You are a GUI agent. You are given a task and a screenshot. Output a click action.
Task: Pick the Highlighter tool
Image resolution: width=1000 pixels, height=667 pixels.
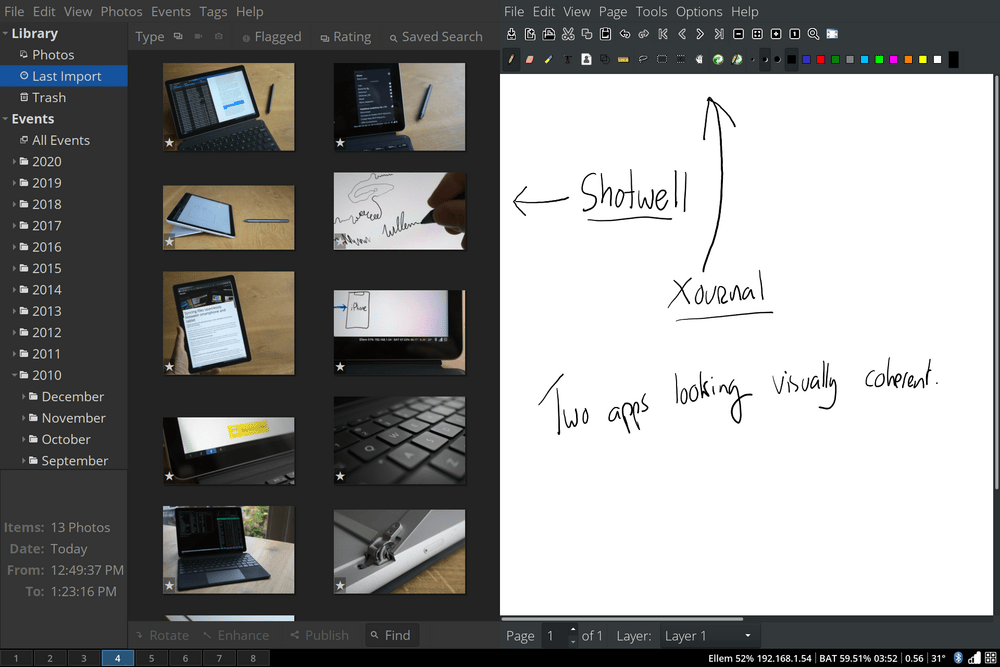click(548, 59)
